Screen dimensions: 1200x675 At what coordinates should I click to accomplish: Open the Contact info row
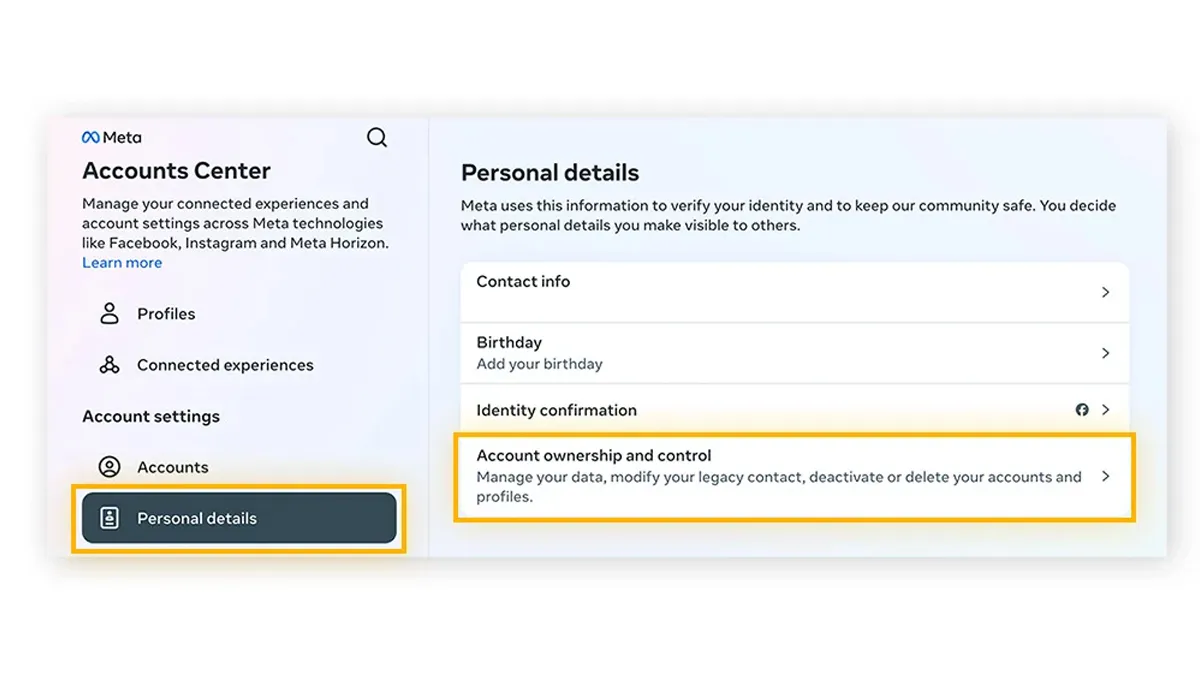(795, 292)
